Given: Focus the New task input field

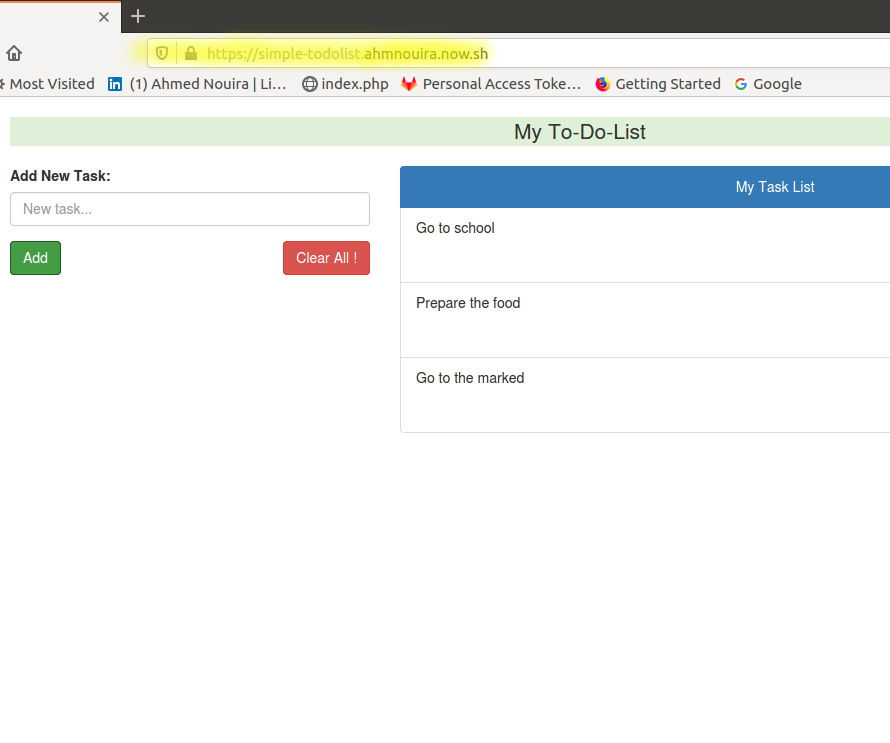Looking at the screenshot, I should 189,208.
